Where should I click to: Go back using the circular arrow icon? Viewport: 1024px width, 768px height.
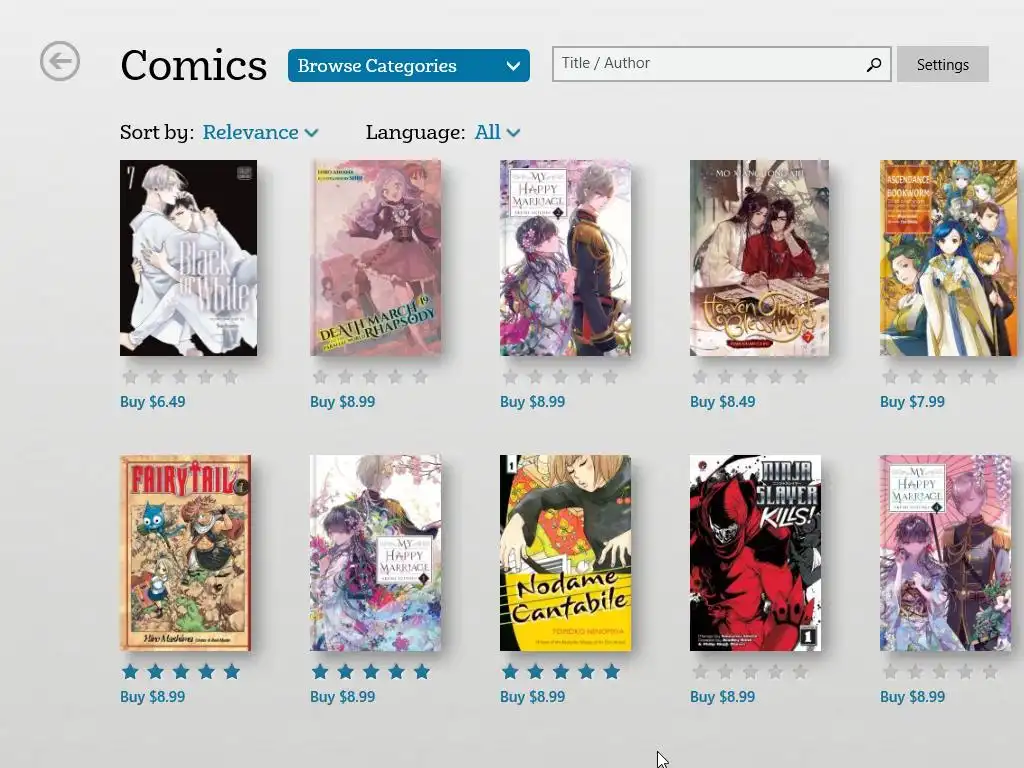click(59, 61)
